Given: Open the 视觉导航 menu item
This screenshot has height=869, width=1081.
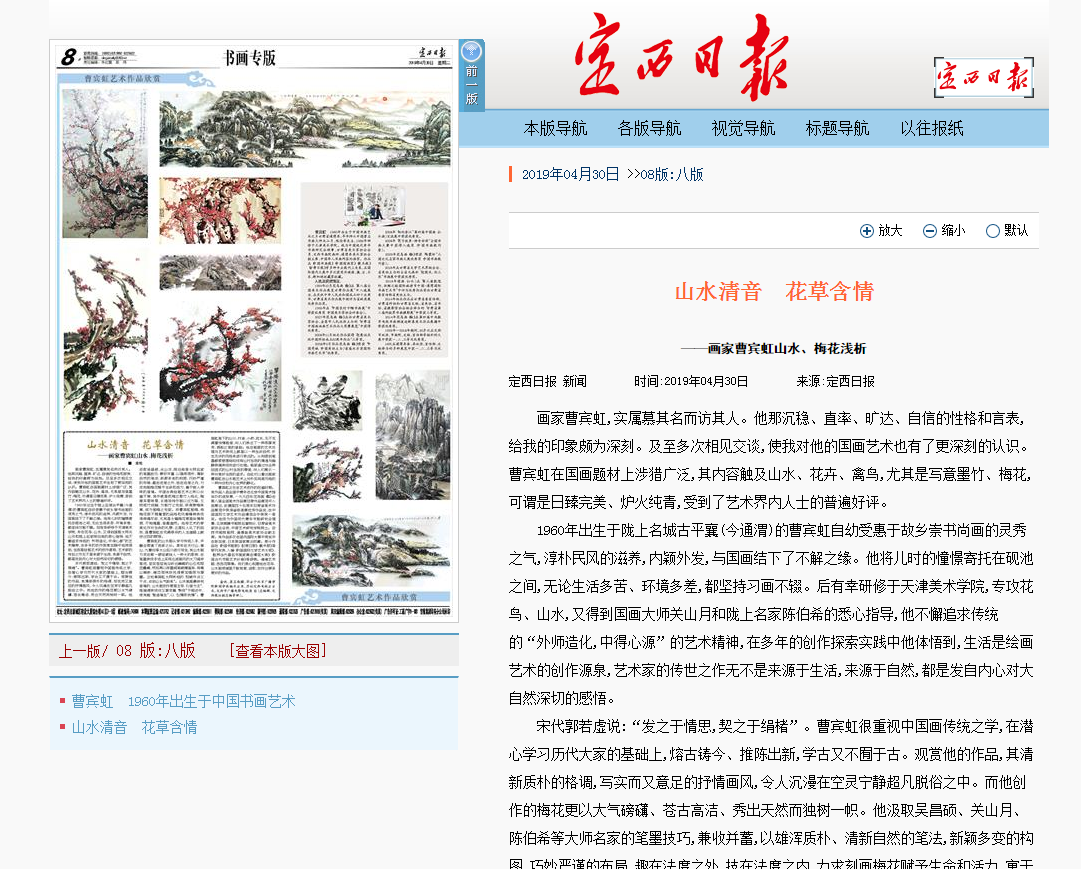Looking at the screenshot, I should 743,128.
